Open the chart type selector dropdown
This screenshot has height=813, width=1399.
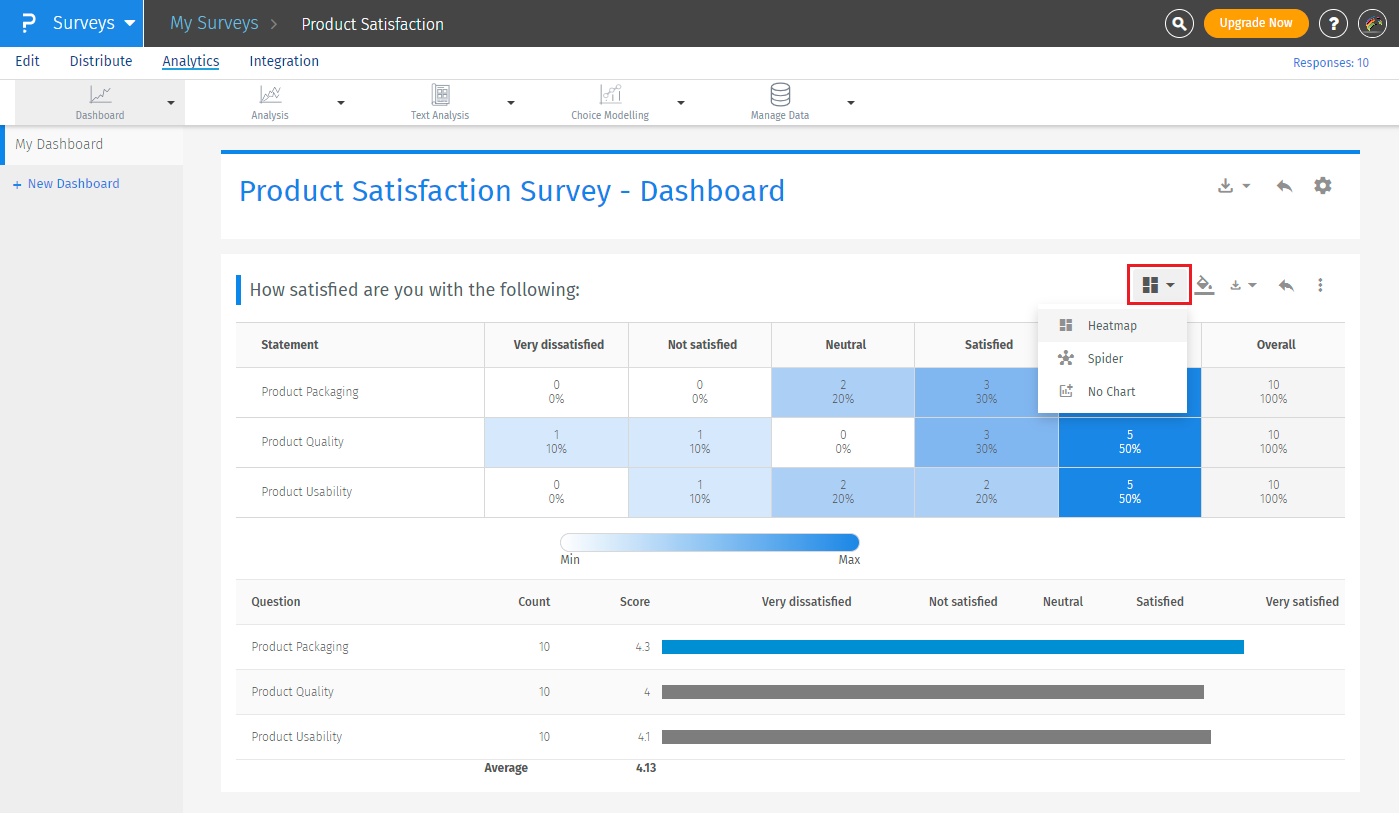click(1159, 285)
